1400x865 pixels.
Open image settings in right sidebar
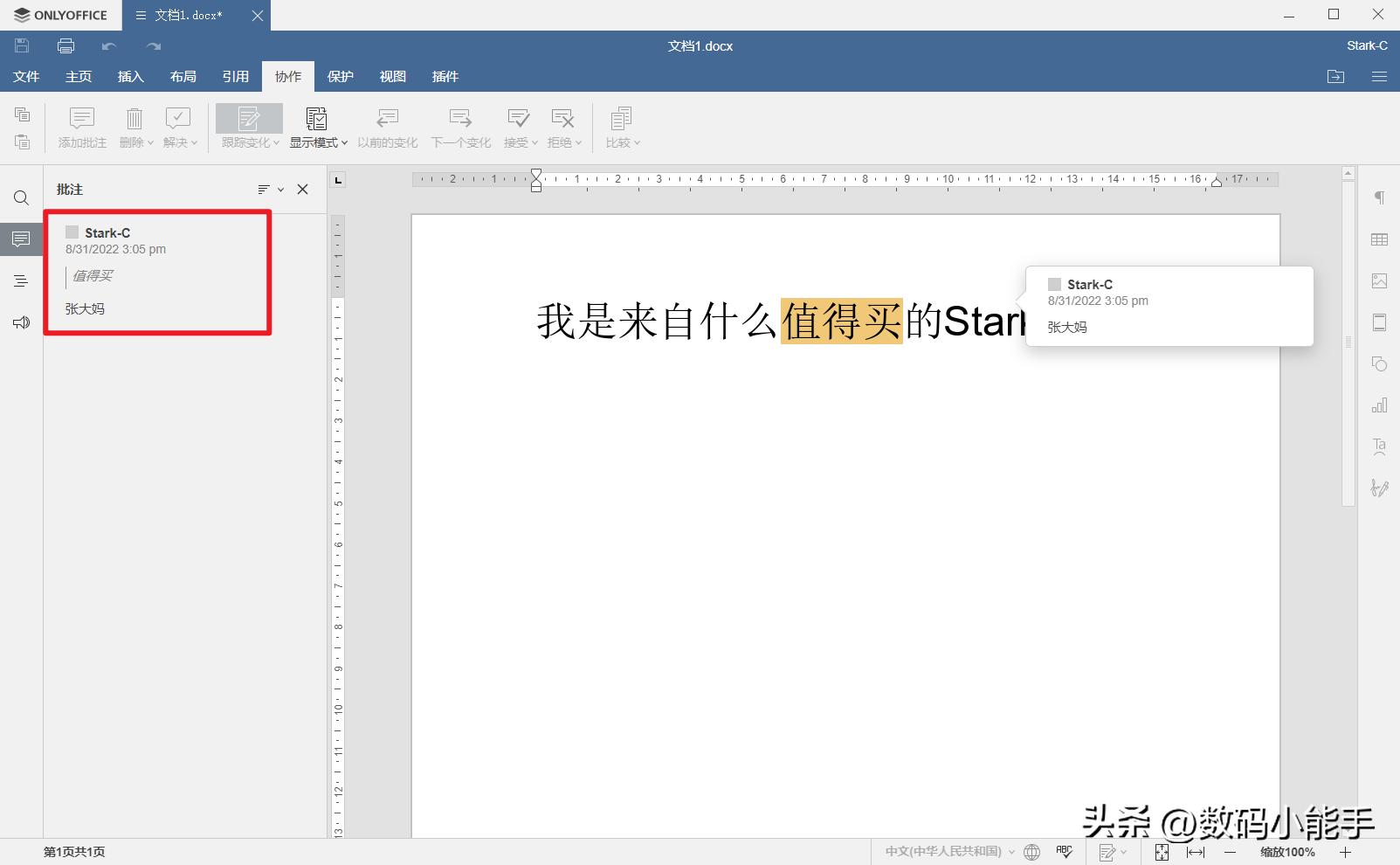tap(1379, 280)
